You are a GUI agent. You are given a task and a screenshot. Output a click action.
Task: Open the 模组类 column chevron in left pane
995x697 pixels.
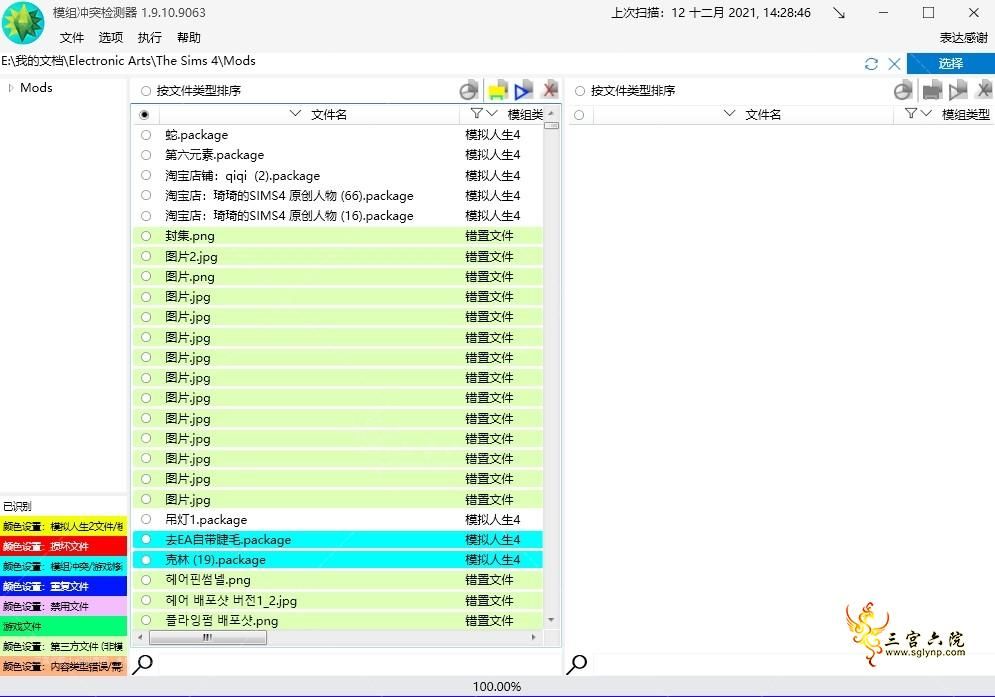492,114
